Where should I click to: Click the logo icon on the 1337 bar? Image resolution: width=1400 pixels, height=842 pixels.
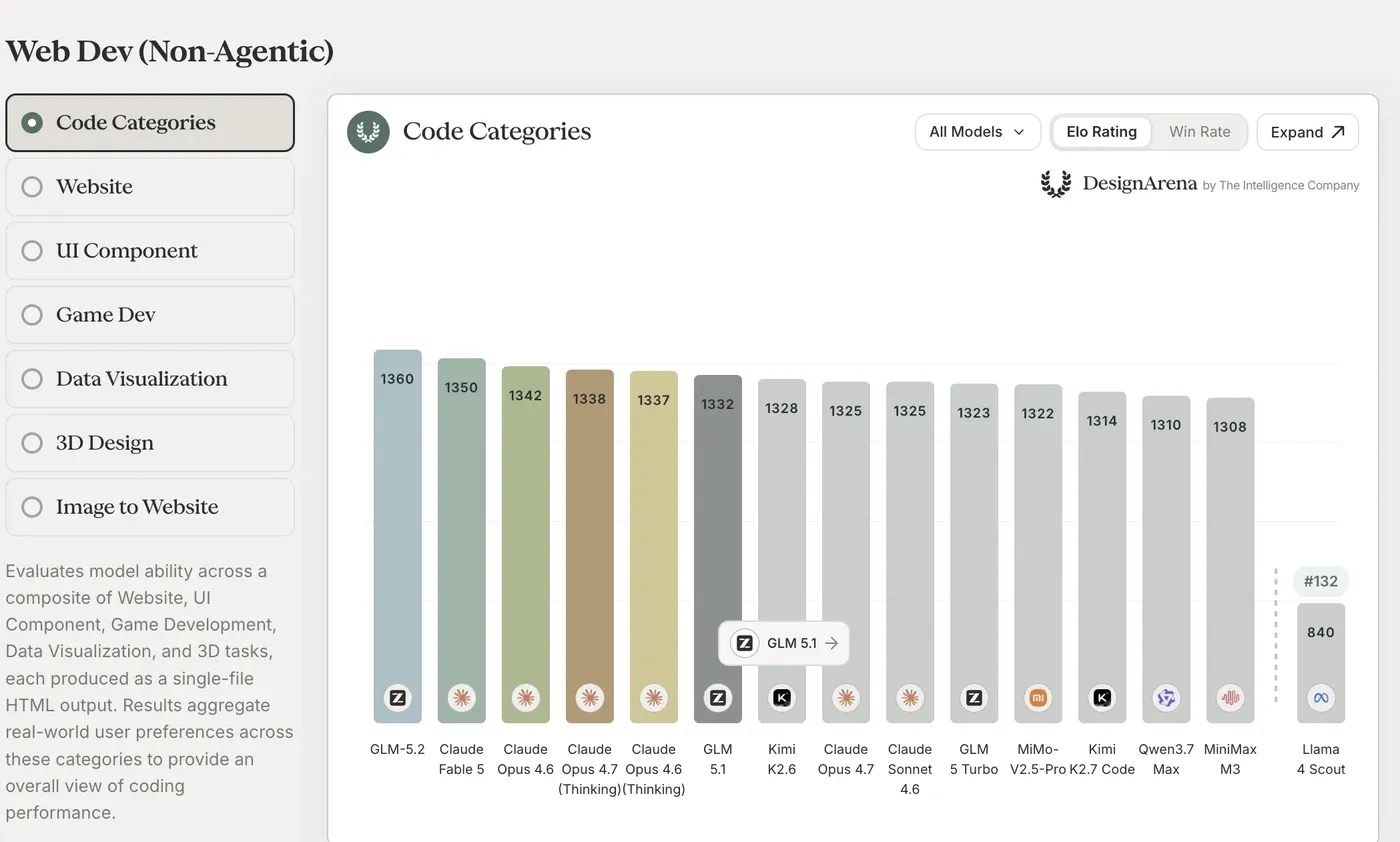pyautogui.click(x=654, y=698)
